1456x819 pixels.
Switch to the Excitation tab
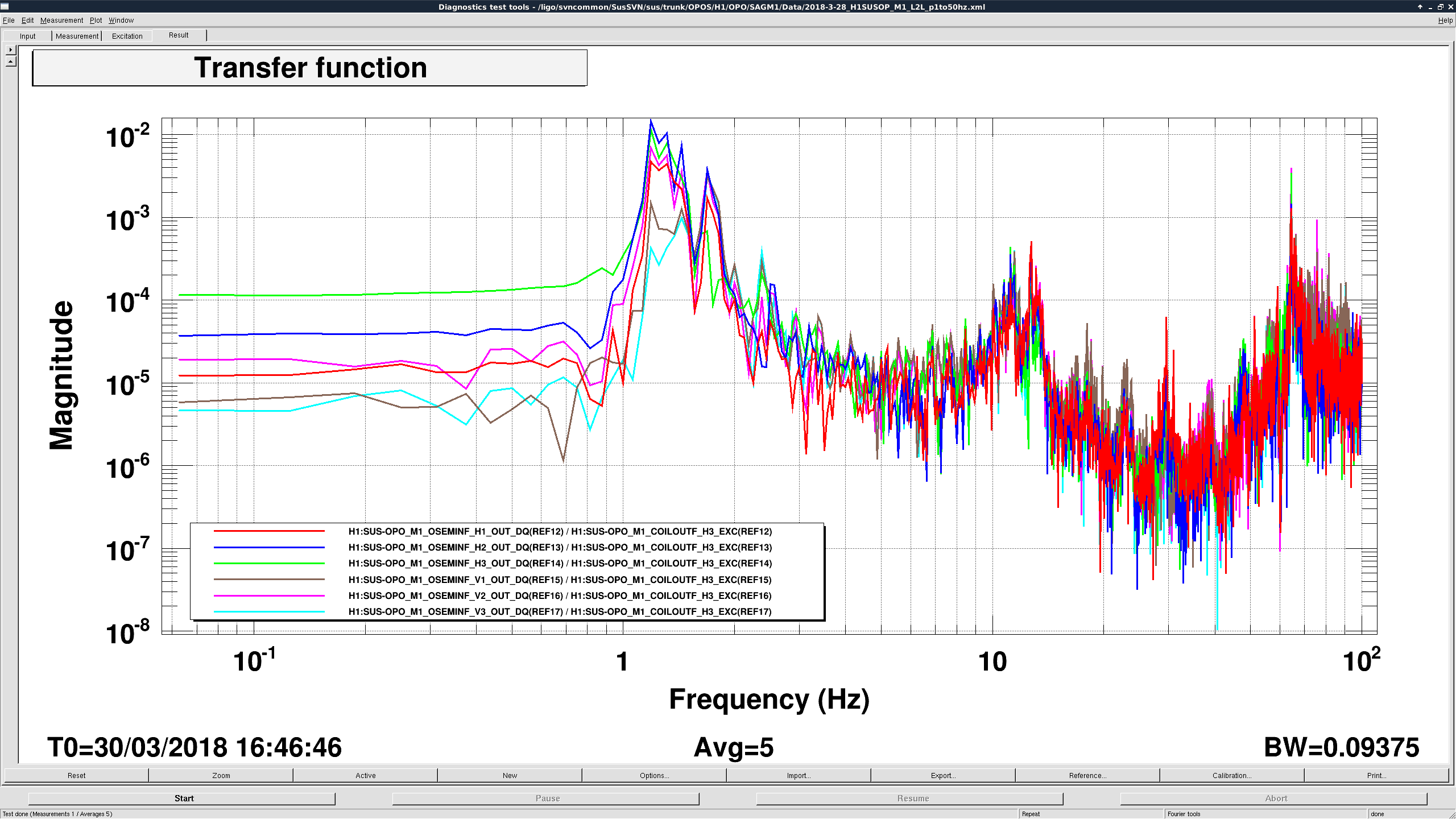(x=127, y=36)
